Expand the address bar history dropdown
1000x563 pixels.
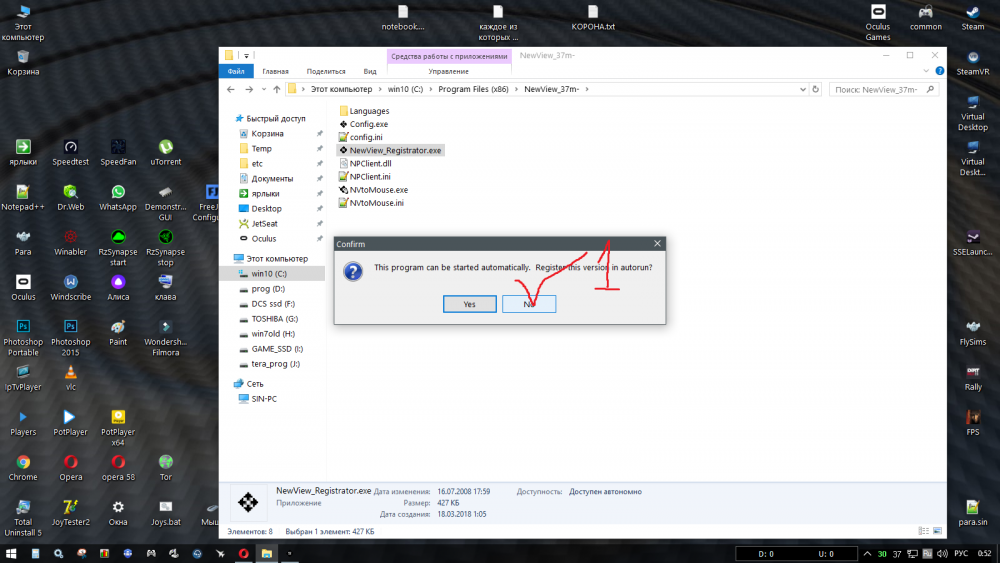[x=802, y=89]
